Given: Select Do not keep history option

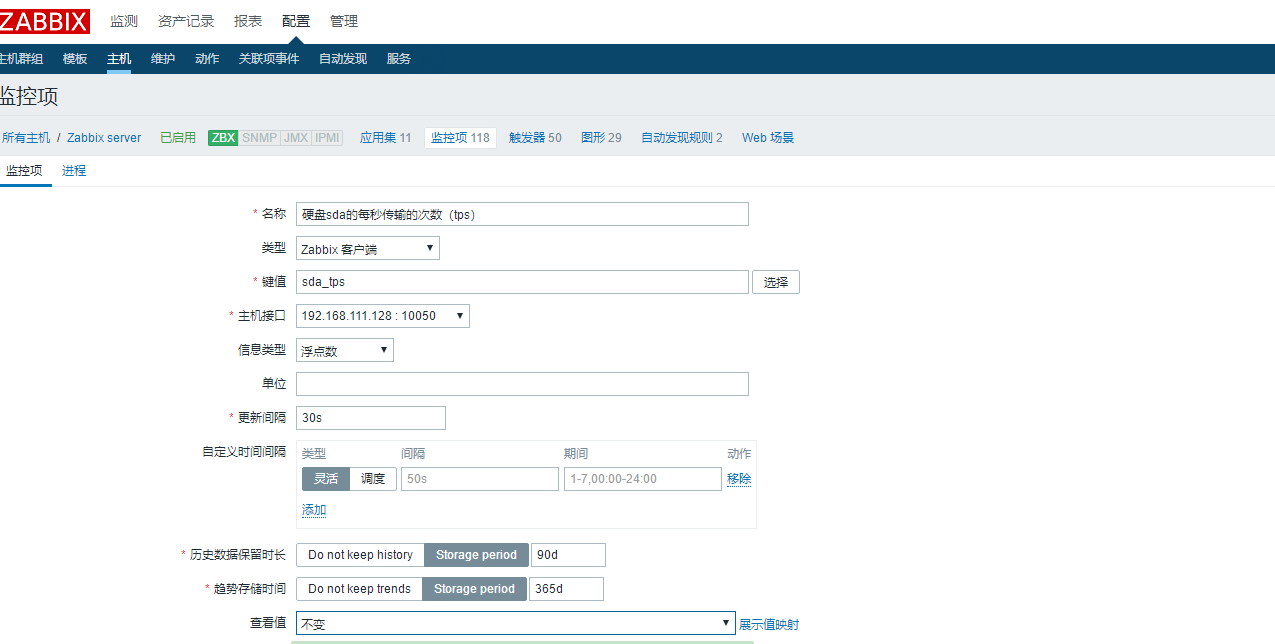Looking at the screenshot, I should tap(360, 555).
